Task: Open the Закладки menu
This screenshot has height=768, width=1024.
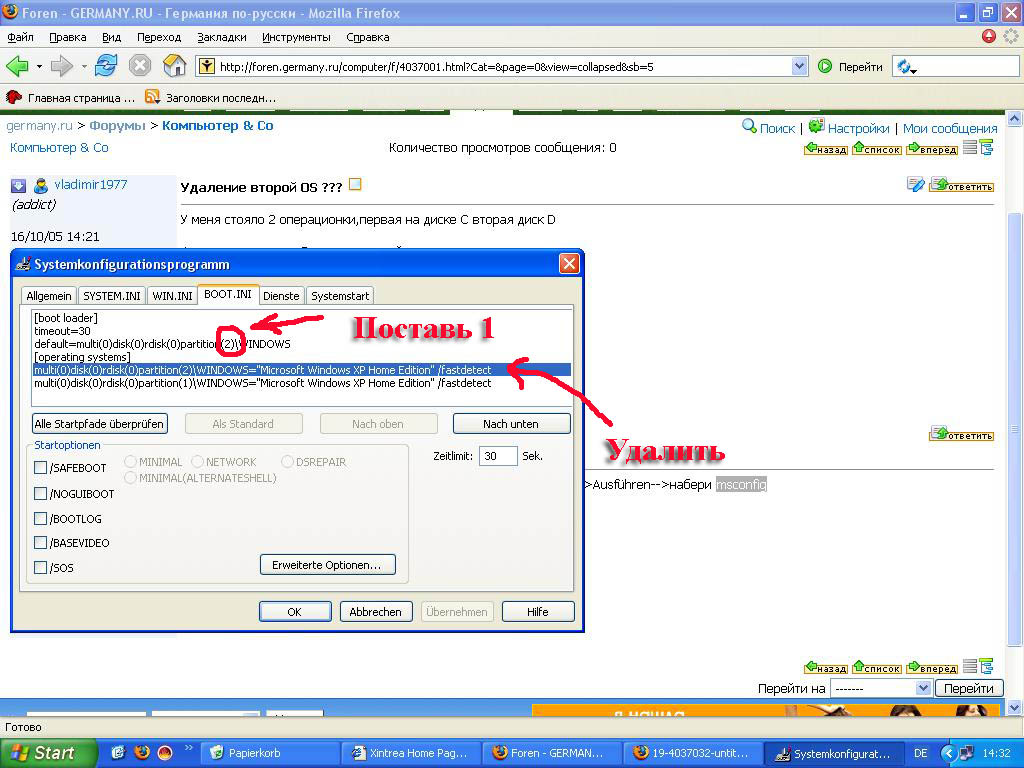Action: 221,37
